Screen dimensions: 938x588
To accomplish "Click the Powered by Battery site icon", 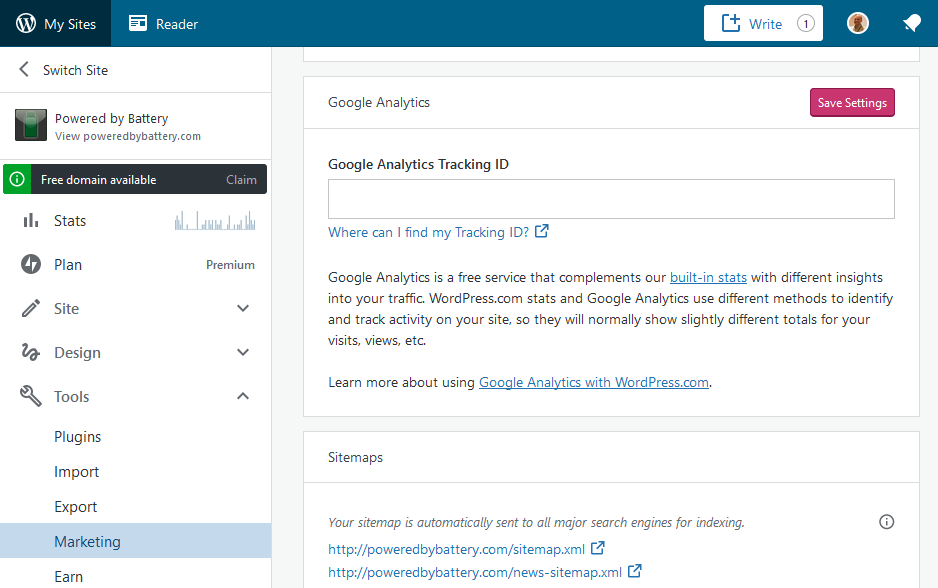I will (x=31, y=126).
